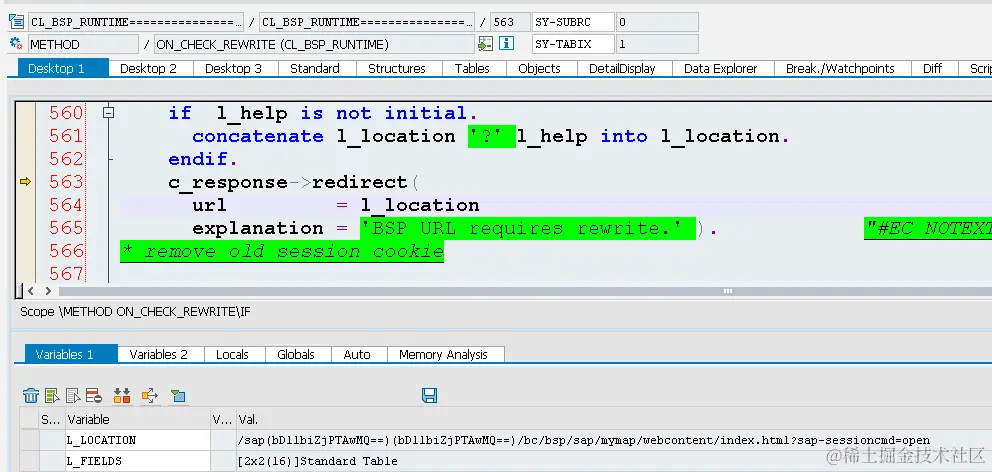This screenshot has width=992, height=472.
Task: Click the grey list icon in variables toolbar
Action: click(73, 396)
